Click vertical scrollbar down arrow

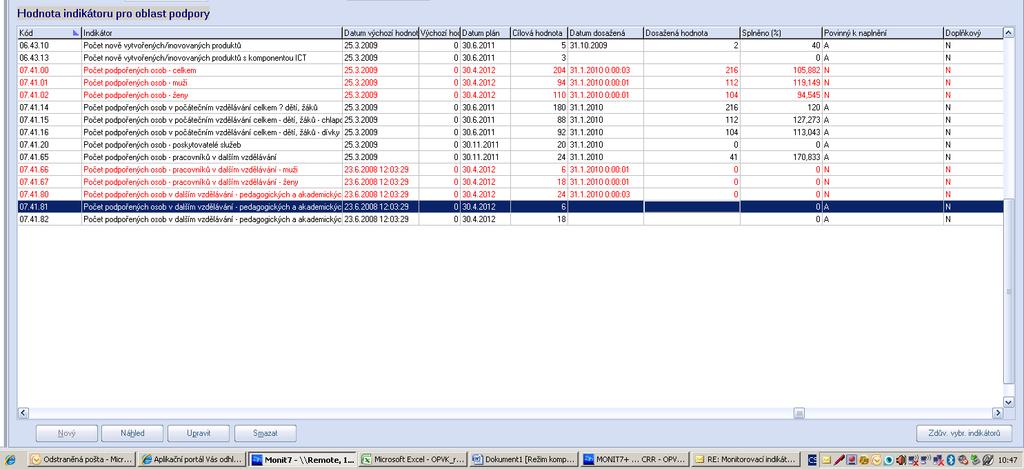click(1008, 402)
